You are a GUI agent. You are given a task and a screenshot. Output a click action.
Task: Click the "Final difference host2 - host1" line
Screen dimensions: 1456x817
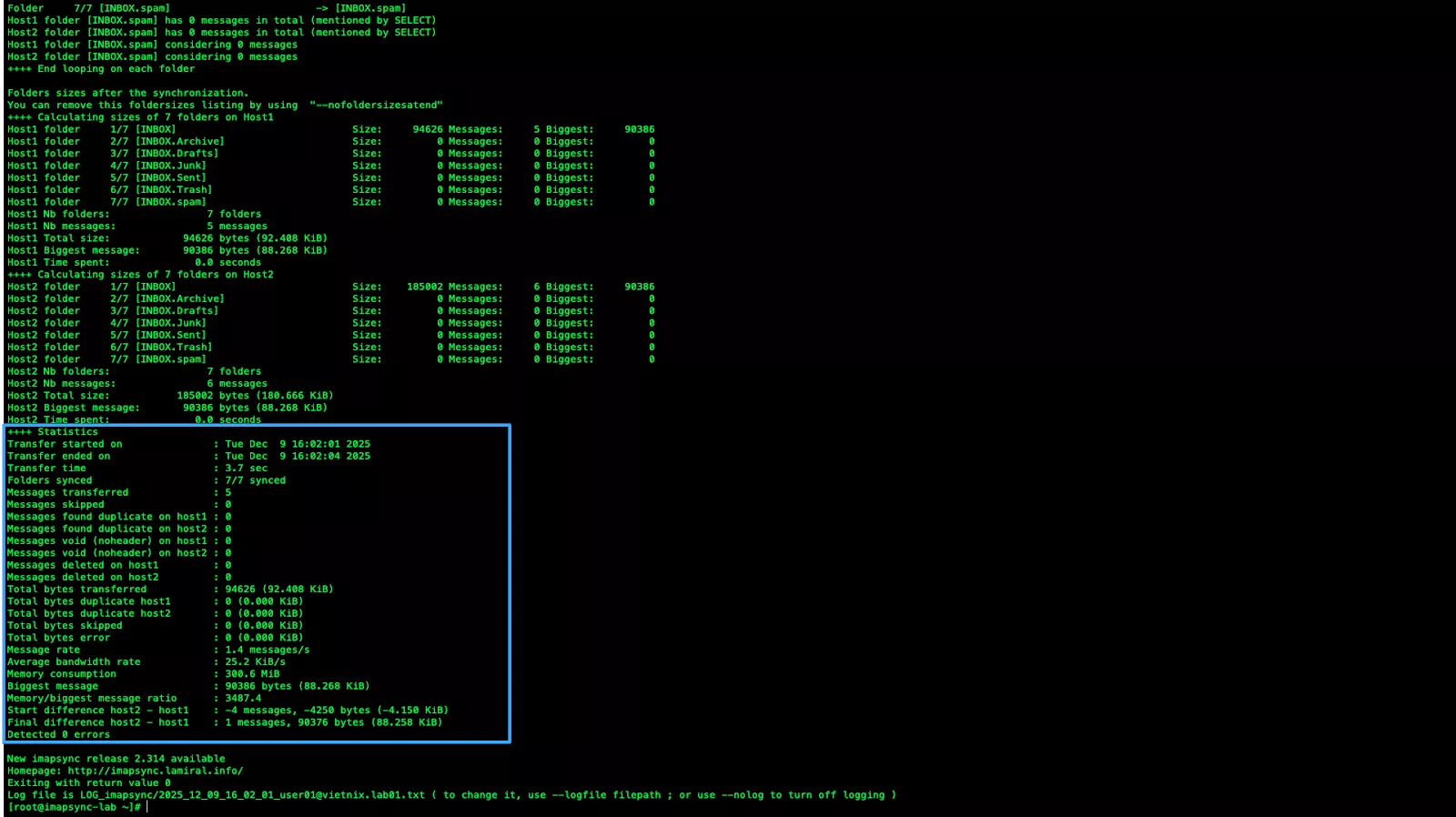[x=98, y=722]
